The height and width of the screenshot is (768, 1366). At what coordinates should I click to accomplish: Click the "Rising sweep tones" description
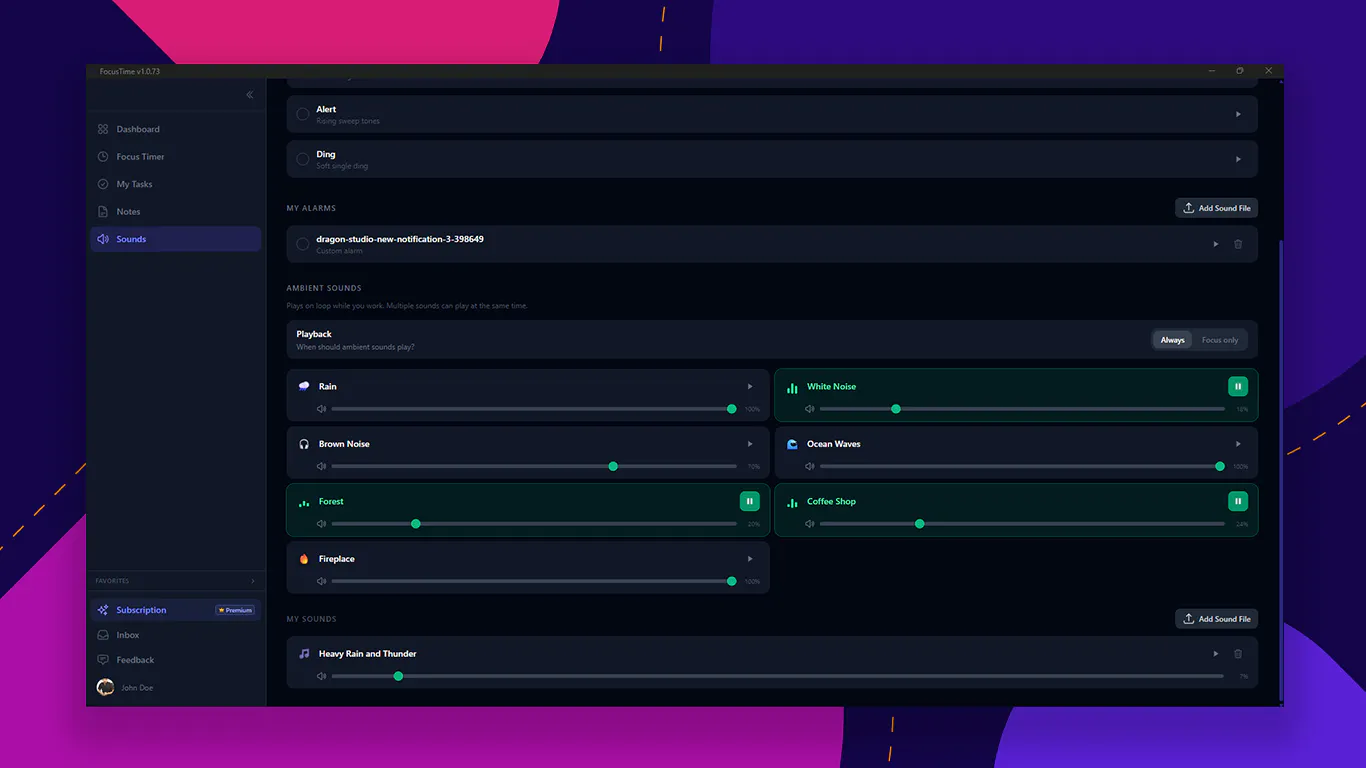pos(348,121)
